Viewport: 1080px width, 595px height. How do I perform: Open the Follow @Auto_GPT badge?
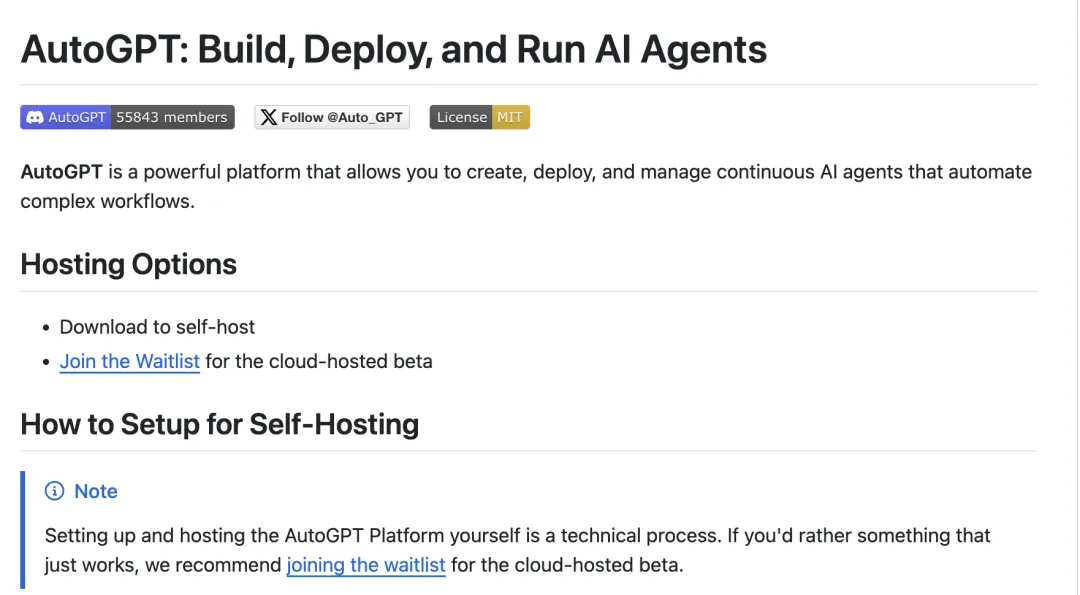tap(332, 117)
